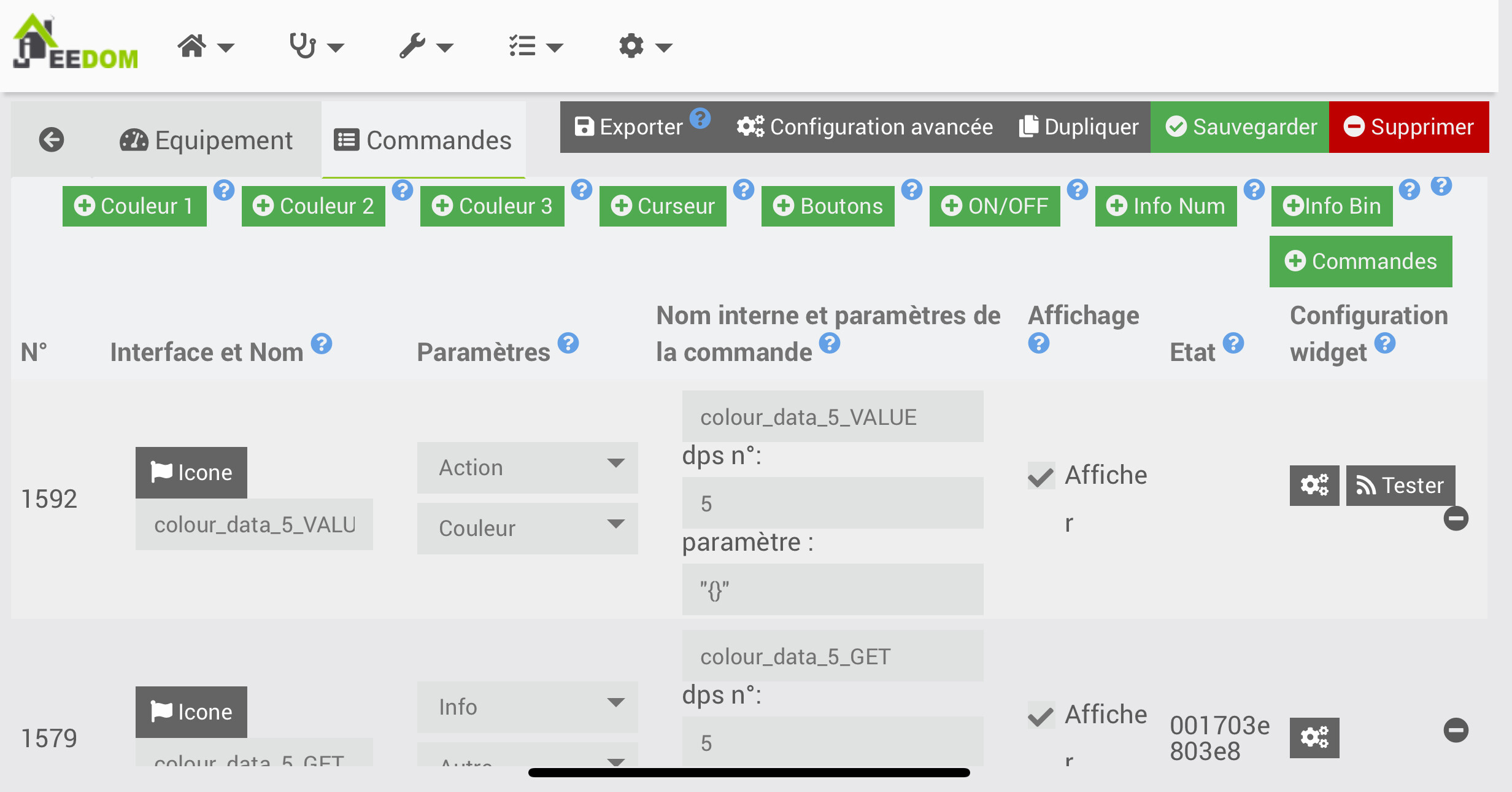Open widget configuration gears for command 1592
The width and height of the screenshot is (1512, 792).
(x=1314, y=485)
